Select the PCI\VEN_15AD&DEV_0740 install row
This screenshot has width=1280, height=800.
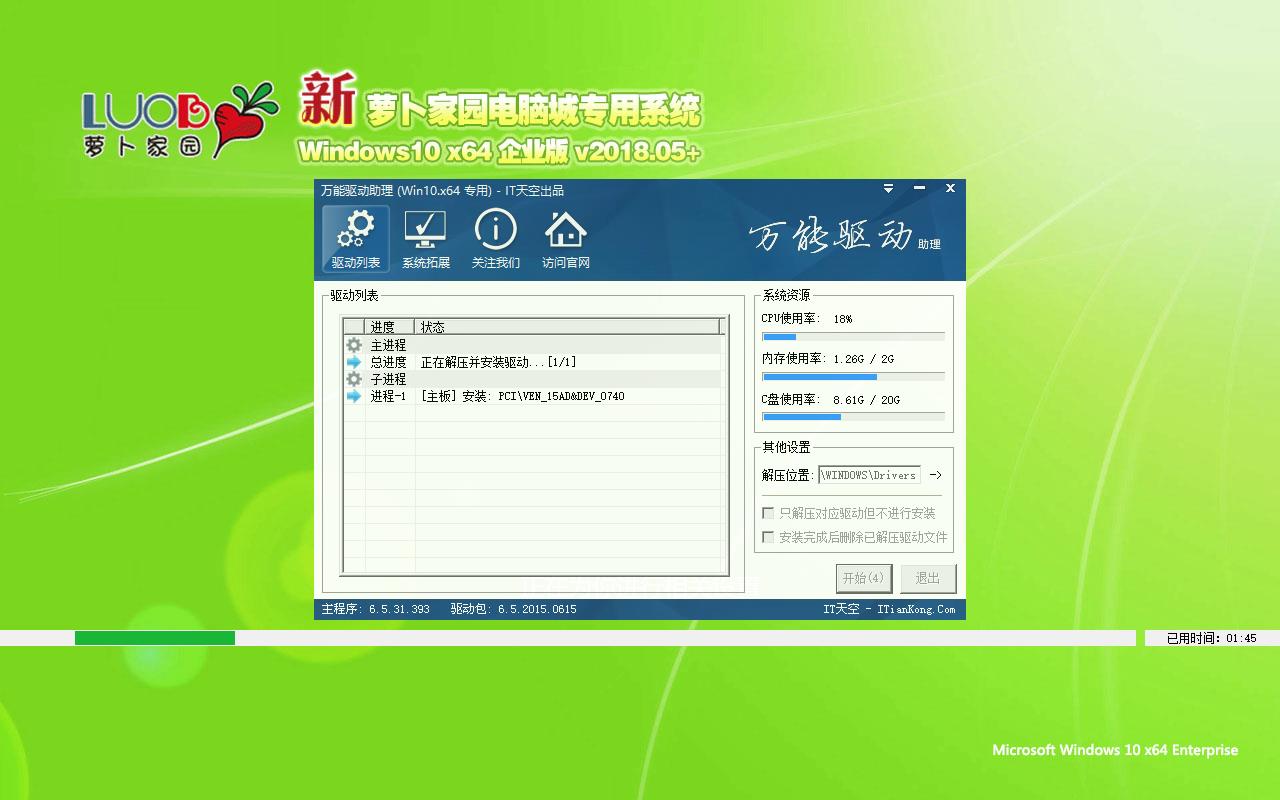tap(532, 396)
